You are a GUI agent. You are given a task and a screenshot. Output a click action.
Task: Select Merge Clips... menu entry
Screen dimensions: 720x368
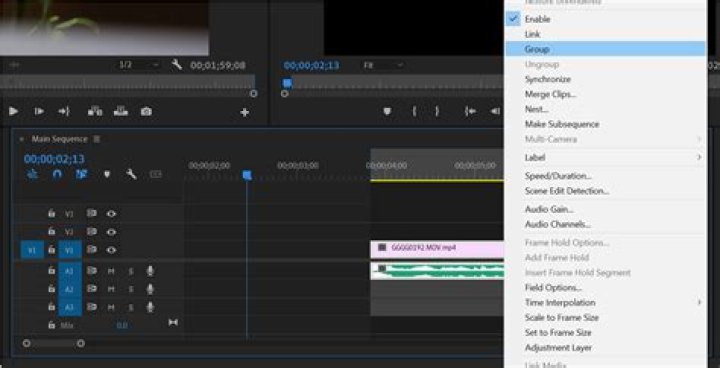[605, 94]
